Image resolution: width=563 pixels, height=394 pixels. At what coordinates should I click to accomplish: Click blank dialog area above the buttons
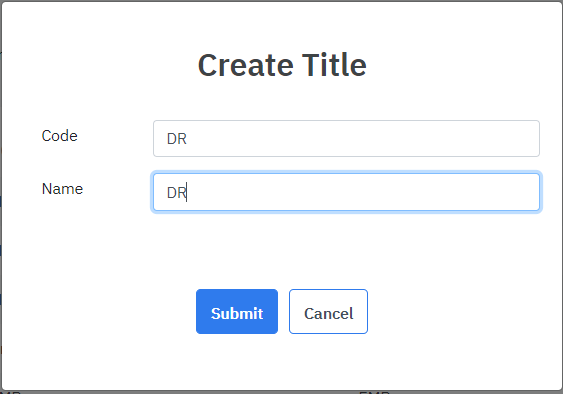click(282, 251)
